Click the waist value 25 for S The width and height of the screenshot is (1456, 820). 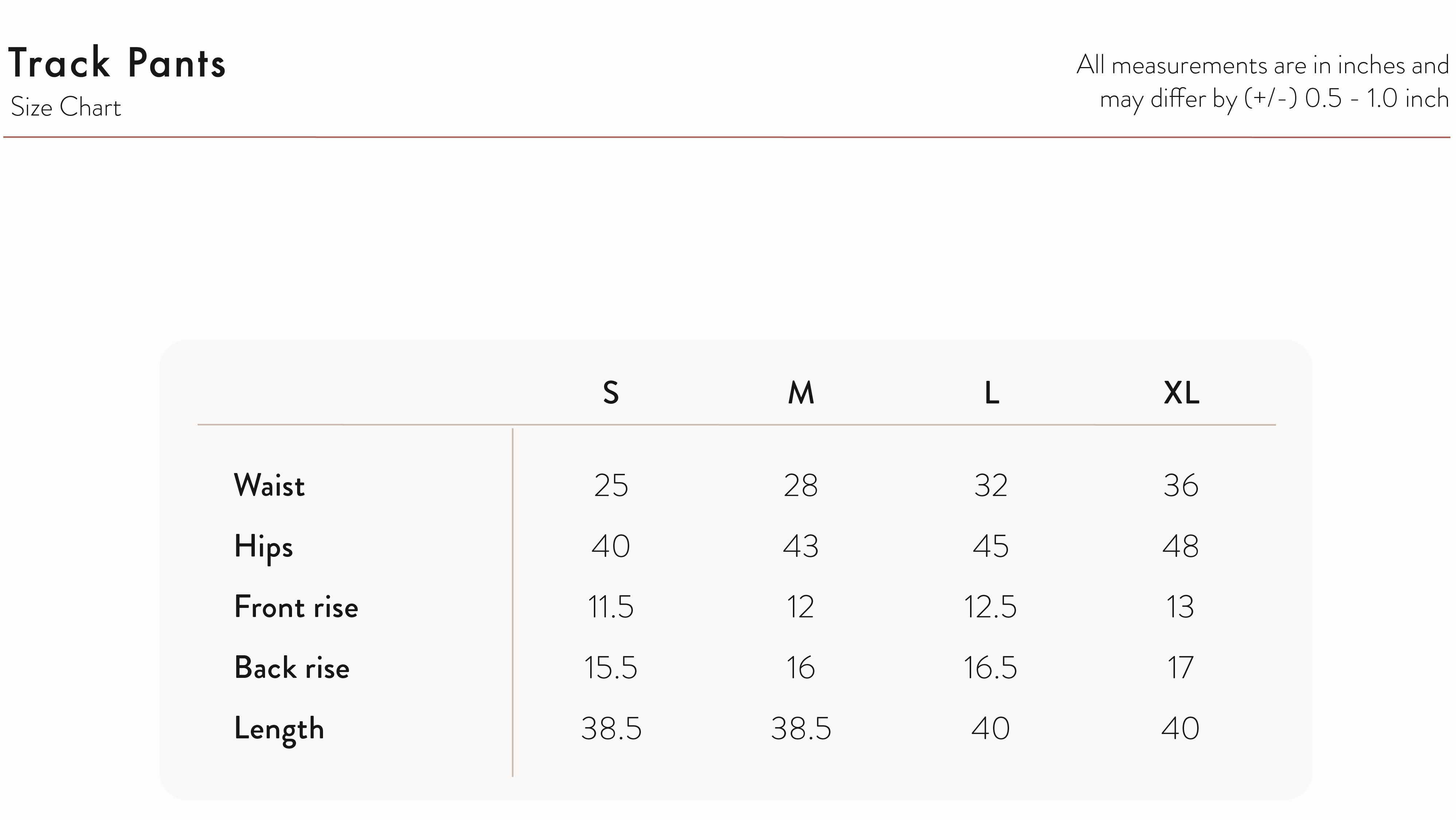click(611, 485)
